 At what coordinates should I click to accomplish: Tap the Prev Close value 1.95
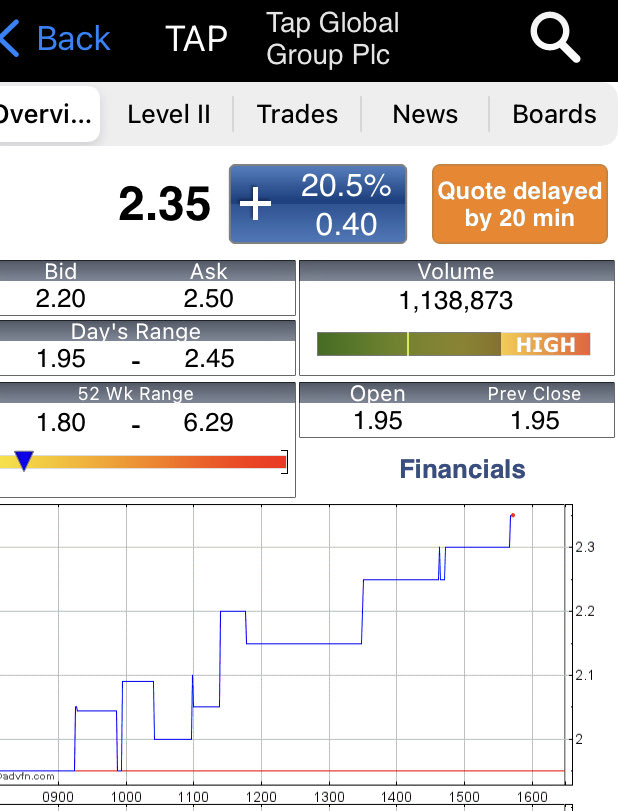[x=535, y=420]
